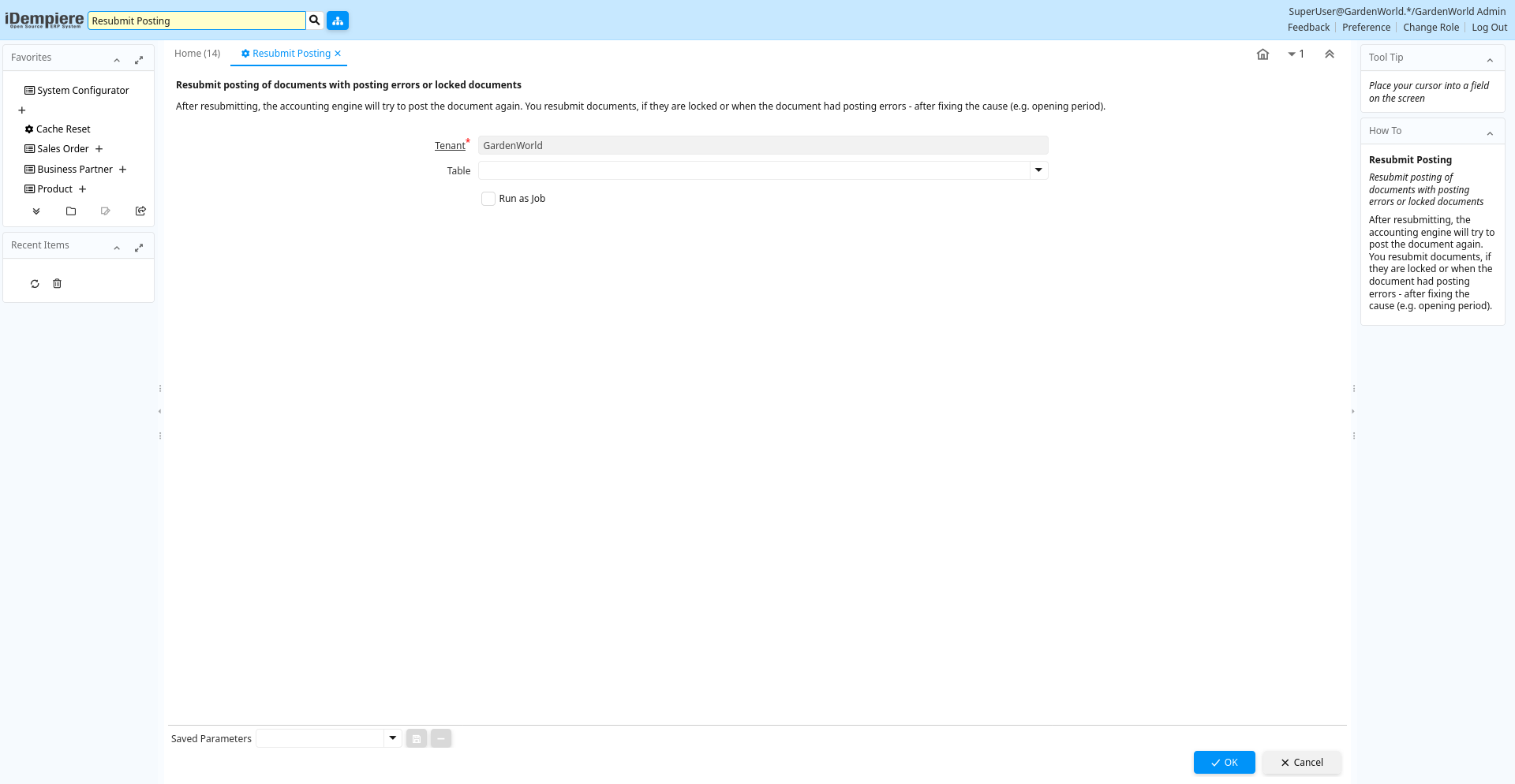1515x784 pixels.
Task: Refresh the Recent Items list
Action: (35, 284)
